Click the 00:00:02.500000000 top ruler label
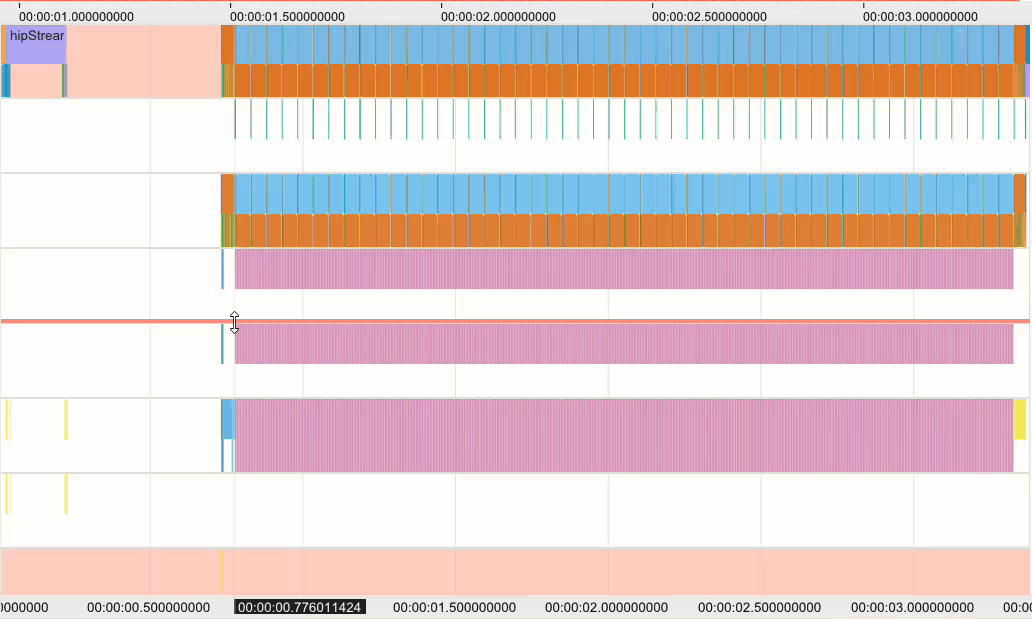Viewport: 1032px width, 620px height. pyautogui.click(x=709, y=17)
